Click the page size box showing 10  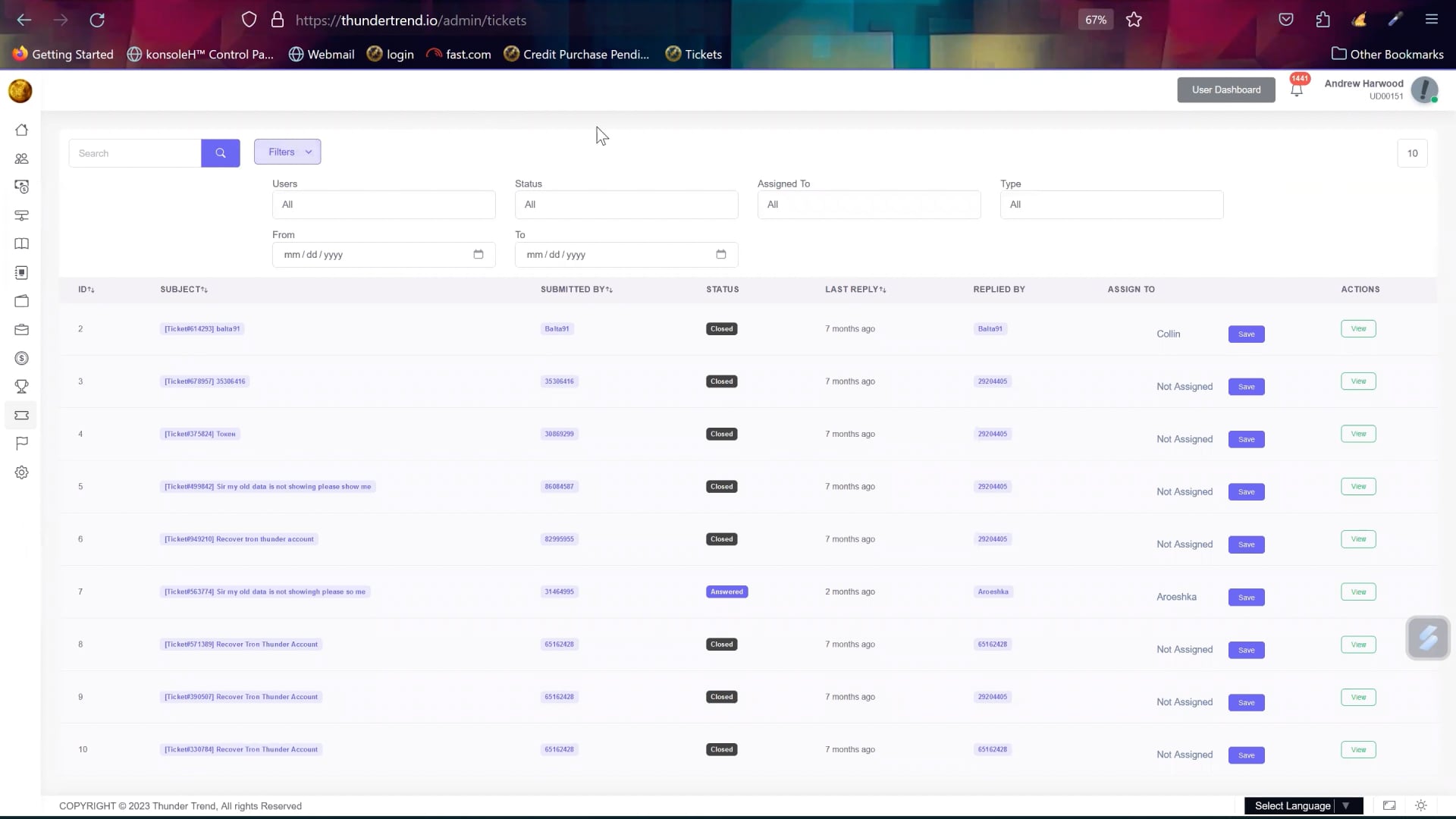click(x=1412, y=153)
